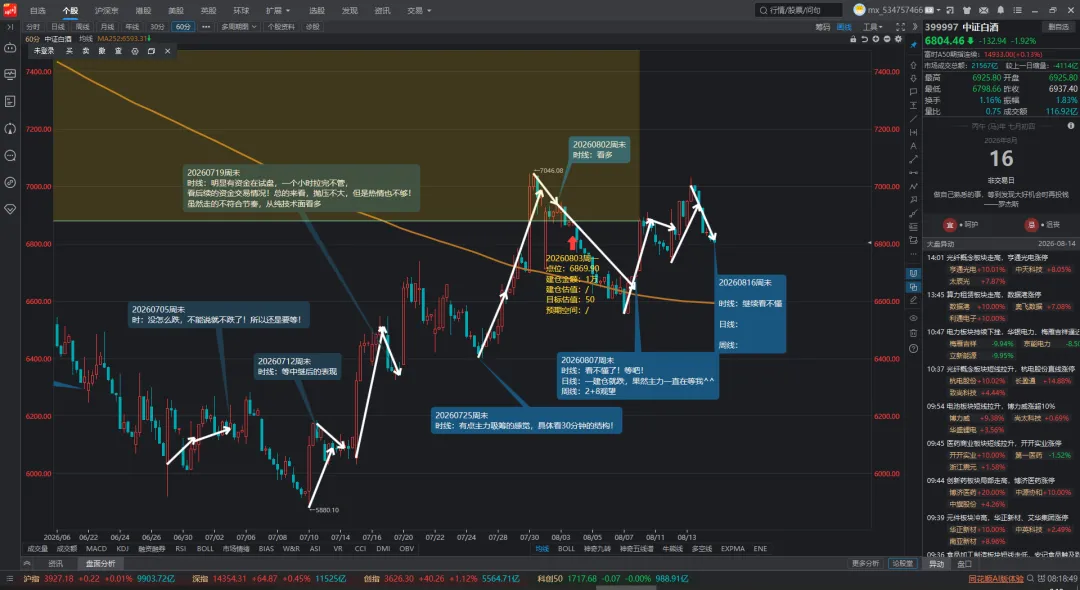Open the skin (shirt) theme icon
This screenshot has width=1080, height=590.
(967, 10)
